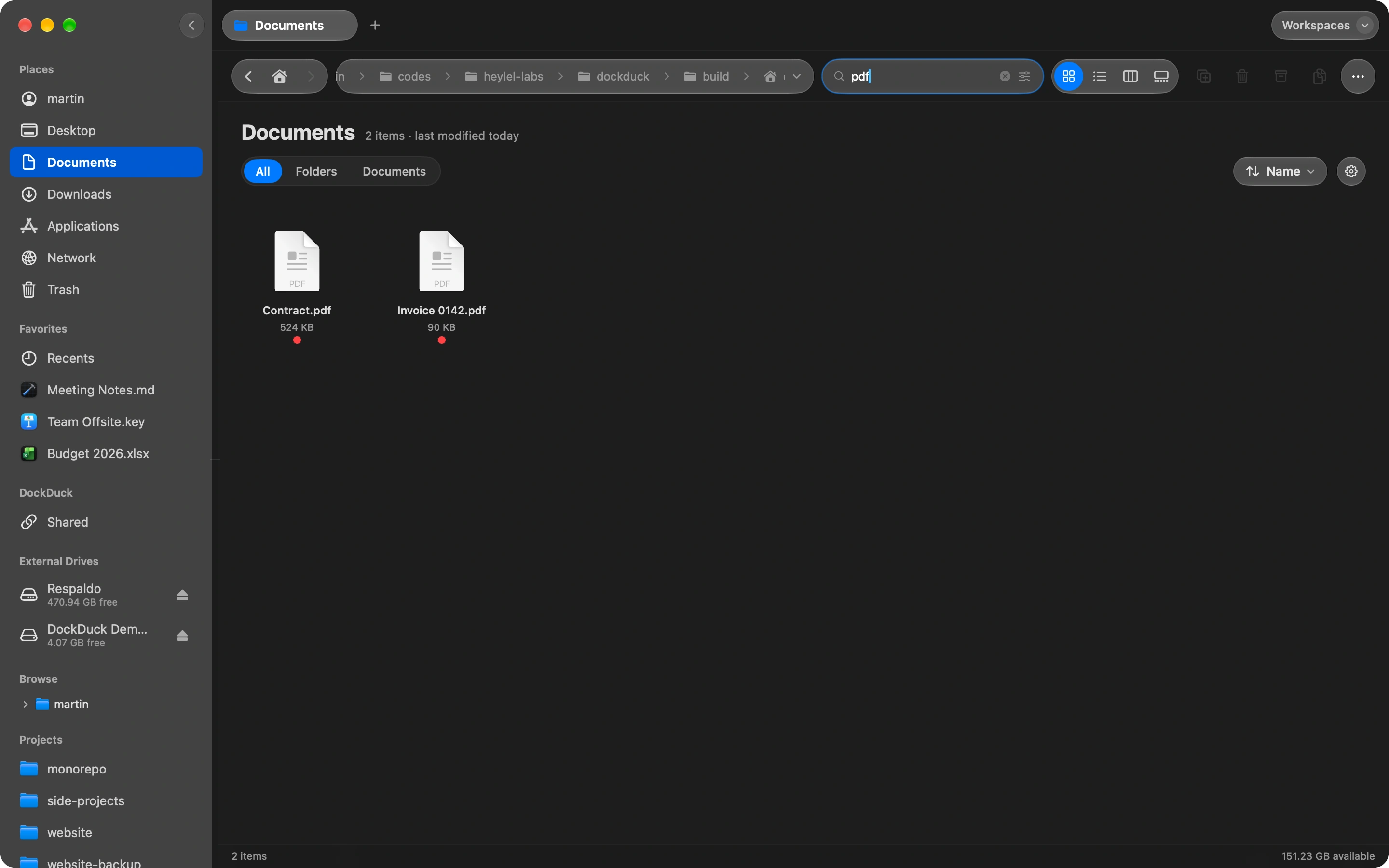Select the Documents window tab

(289, 25)
